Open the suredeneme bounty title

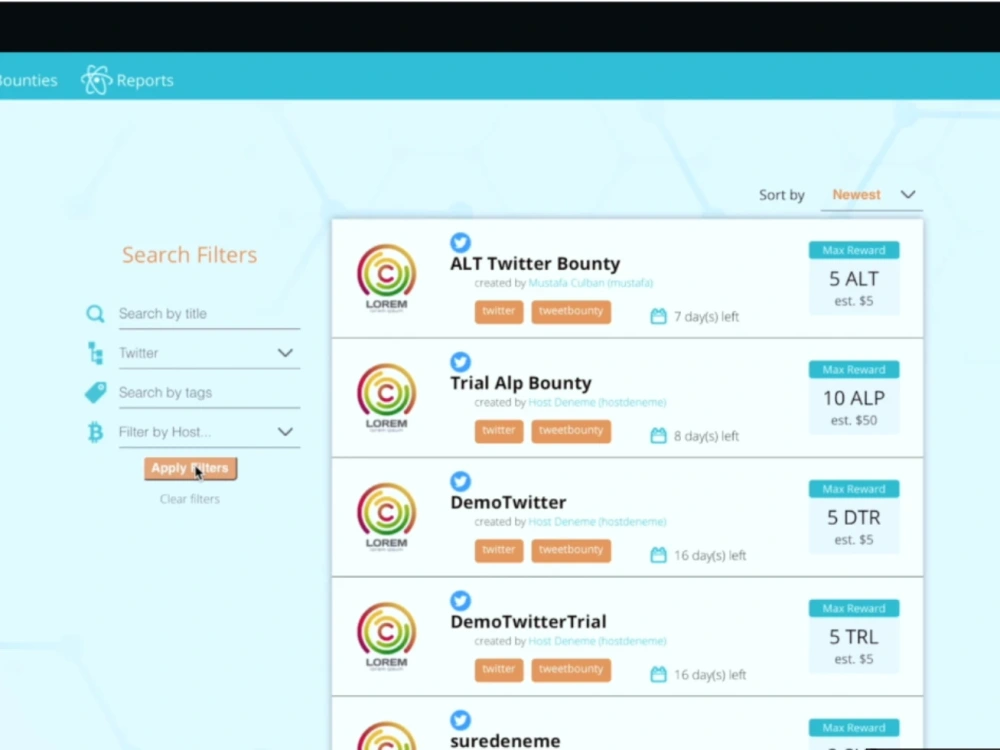(505, 740)
